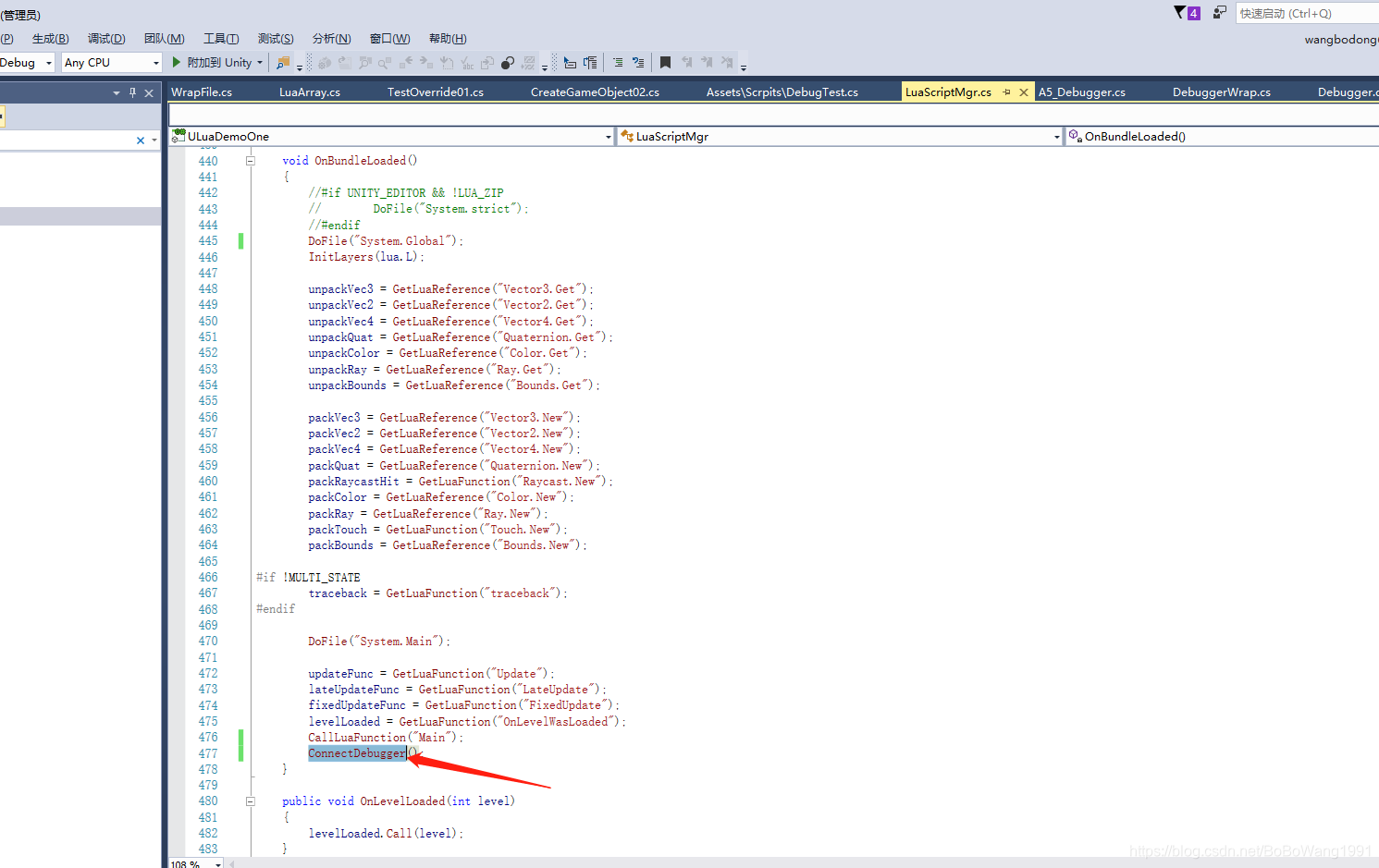1379x868 pixels.
Task: Click the wangbodong account name
Action: [x=1341, y=39]
